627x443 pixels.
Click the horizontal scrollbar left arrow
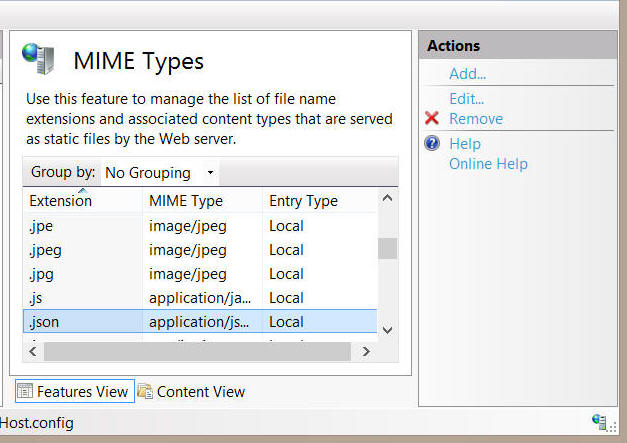(32, 351)
